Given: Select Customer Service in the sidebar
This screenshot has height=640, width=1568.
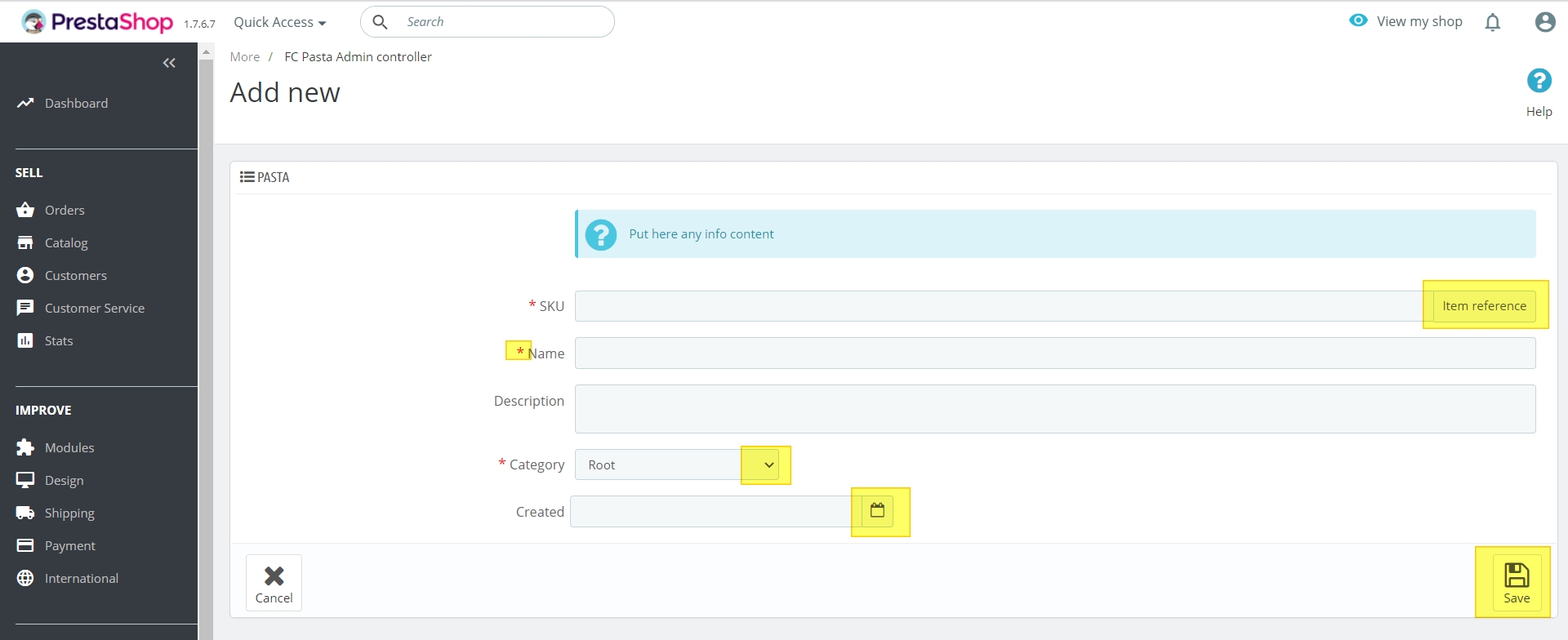Looking at the screenshot, I should 95,308.
